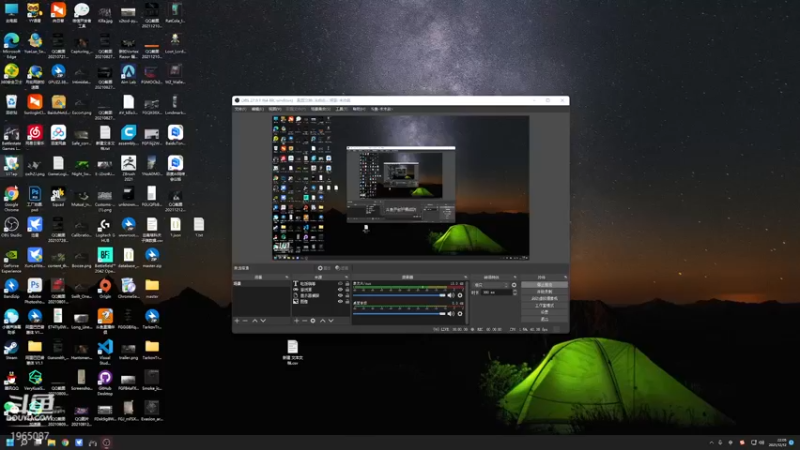Add a new scene with plus button

[x=237, y=320]
